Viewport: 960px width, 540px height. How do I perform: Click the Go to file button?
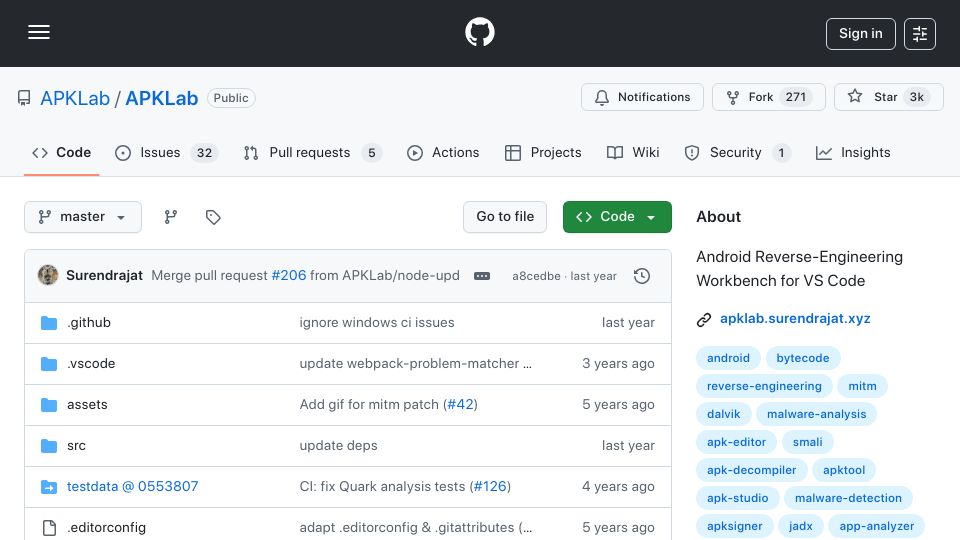click(x=504, y=217)
